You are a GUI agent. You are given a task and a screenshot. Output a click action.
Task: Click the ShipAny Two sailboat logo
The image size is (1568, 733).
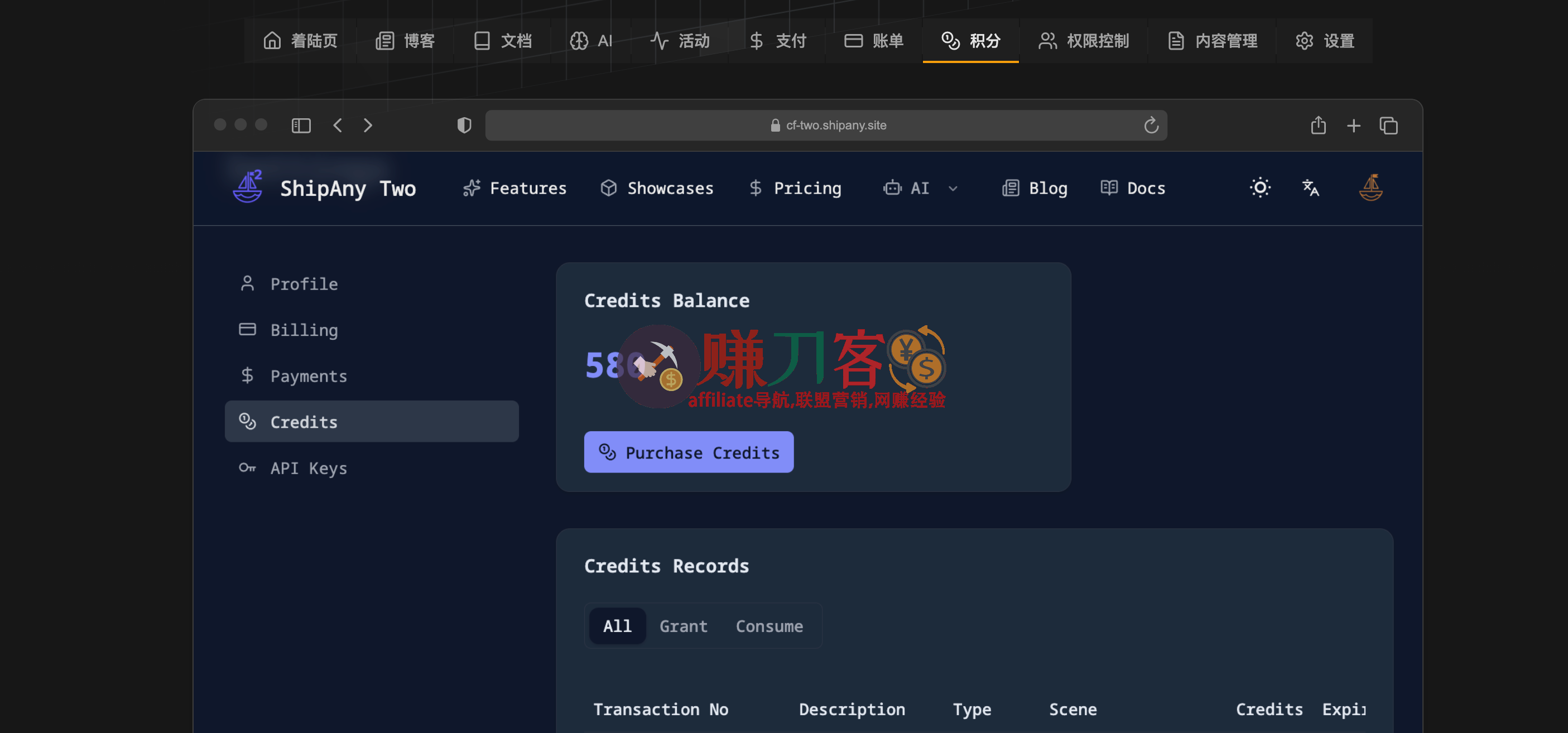click(248, 187)
